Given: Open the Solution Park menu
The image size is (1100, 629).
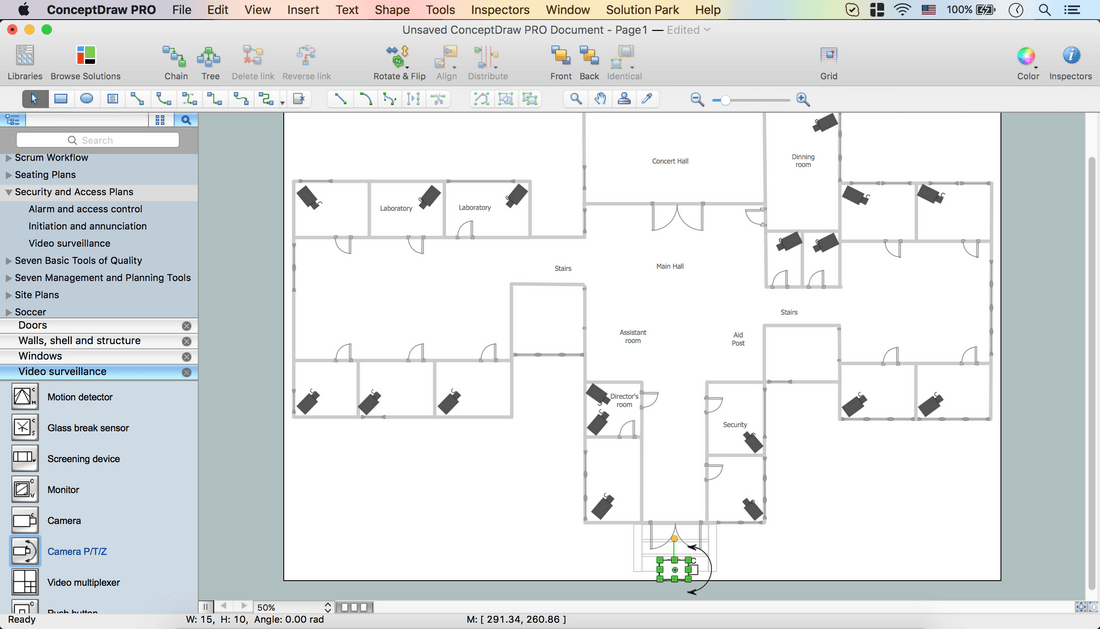Looking at the screenshot, I should pyautogui.click(x=642, y=10).
